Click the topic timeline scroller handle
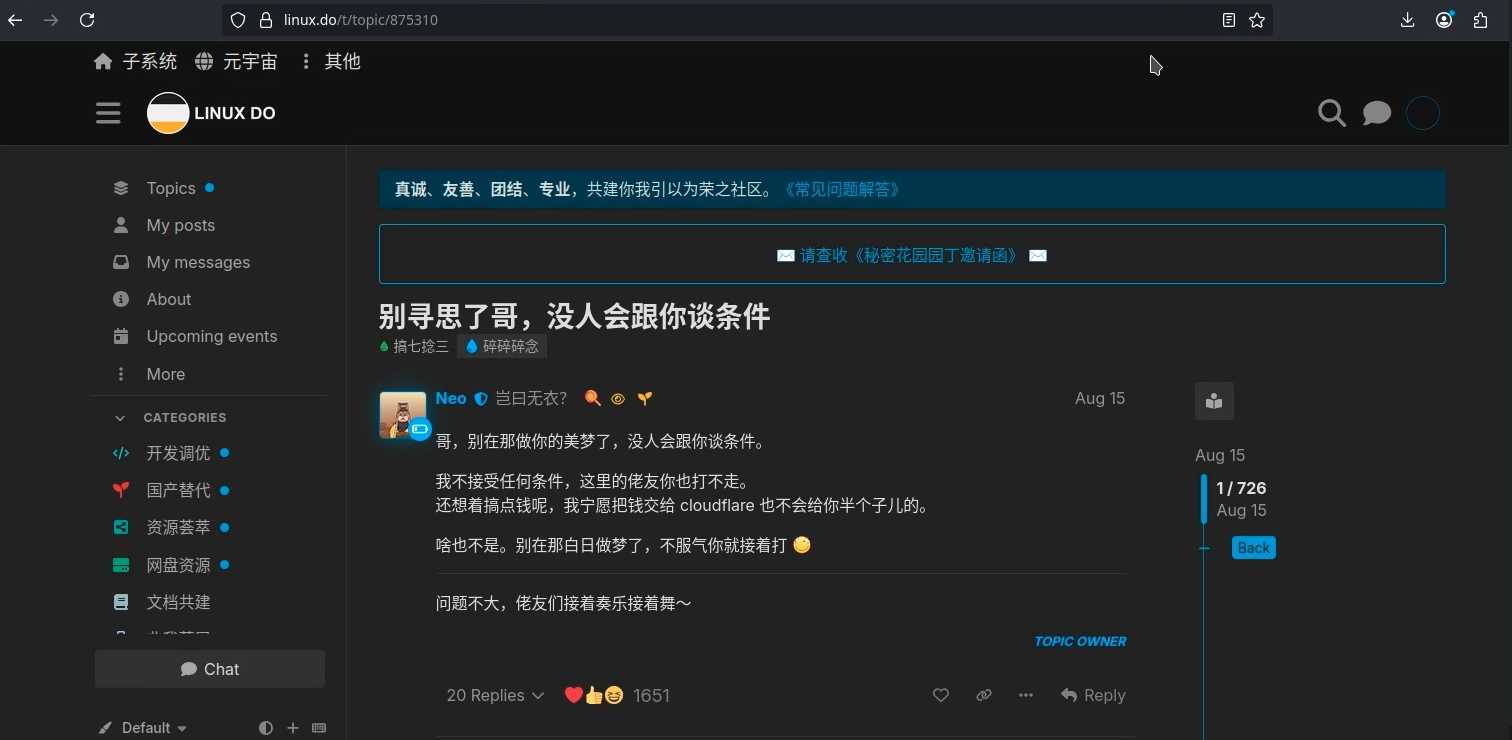Viewport: 1512px width, 740px height. click(x=1204, y=499)
